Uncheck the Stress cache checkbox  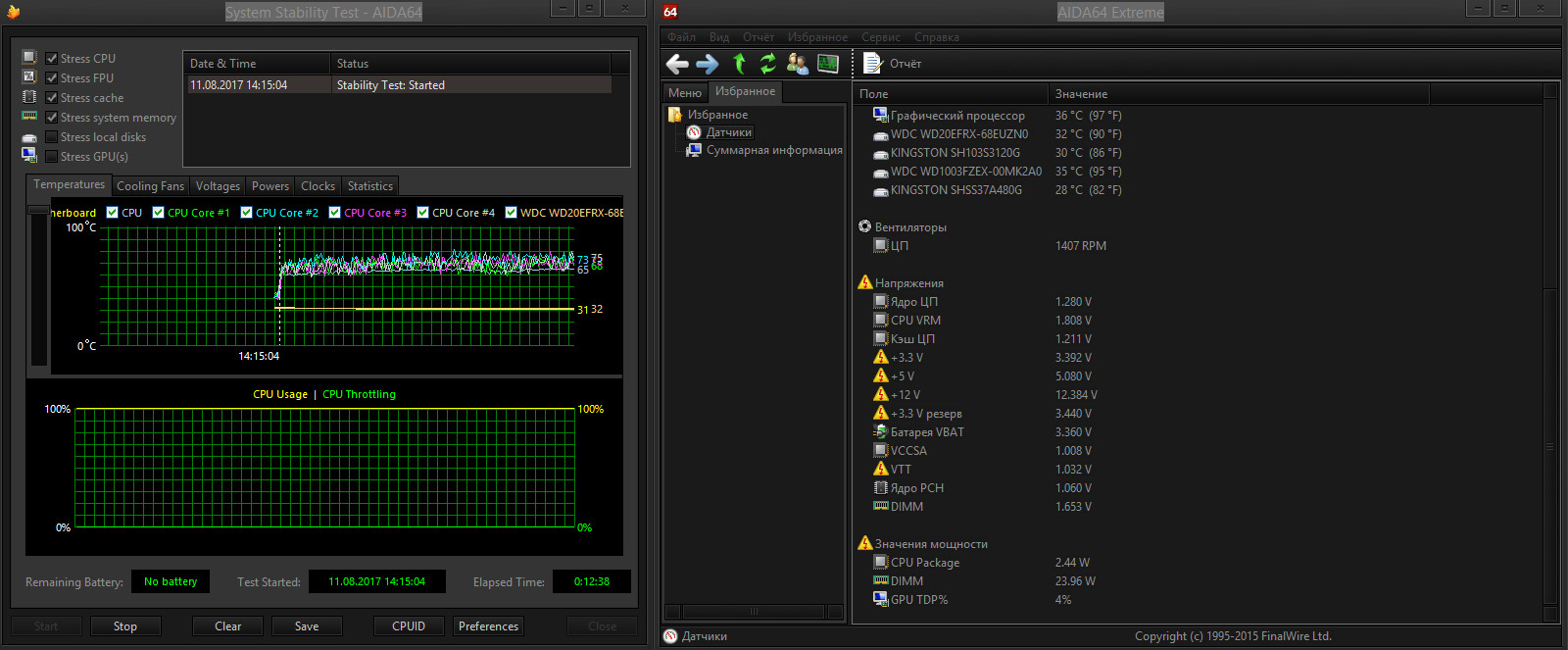[52, 97]
